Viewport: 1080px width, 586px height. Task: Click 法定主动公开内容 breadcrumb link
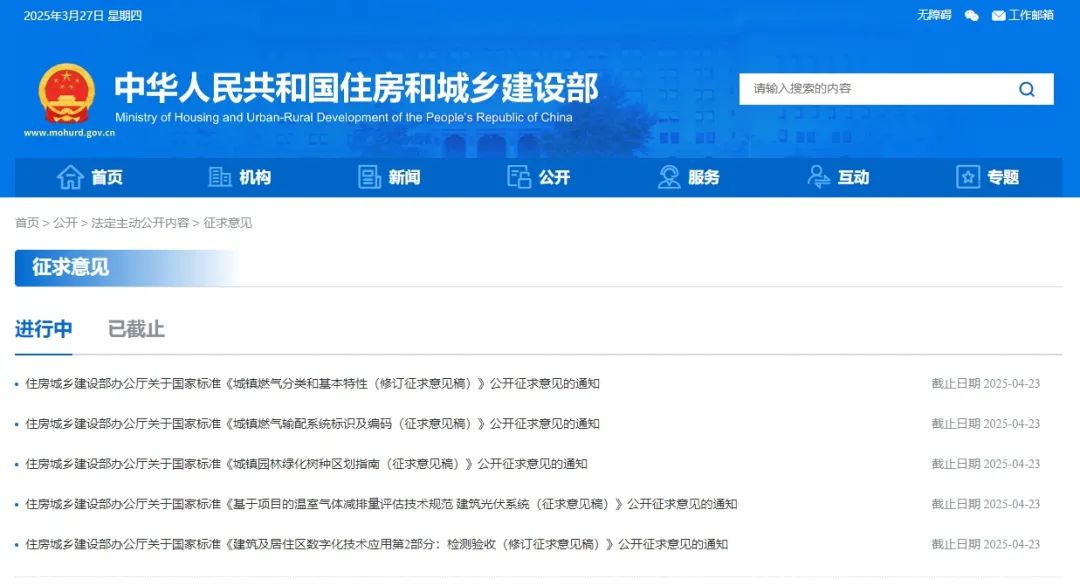[140, 223]
